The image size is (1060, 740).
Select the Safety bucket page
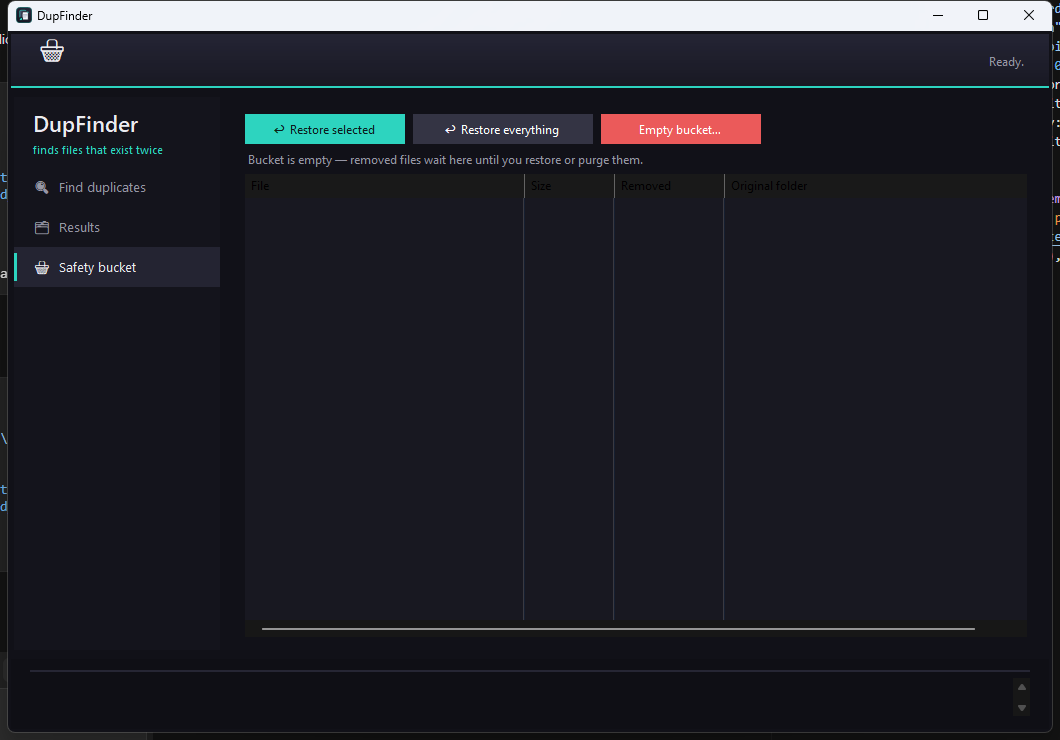click(117, 267)
